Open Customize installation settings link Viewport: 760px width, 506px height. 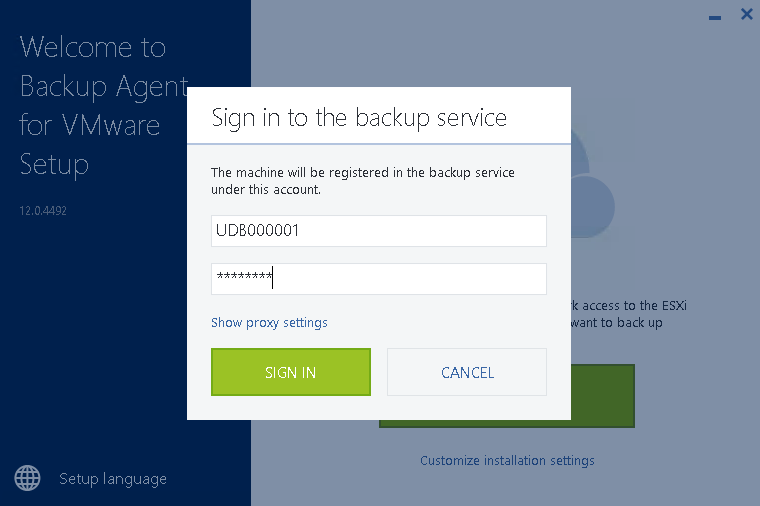[507, 460]
